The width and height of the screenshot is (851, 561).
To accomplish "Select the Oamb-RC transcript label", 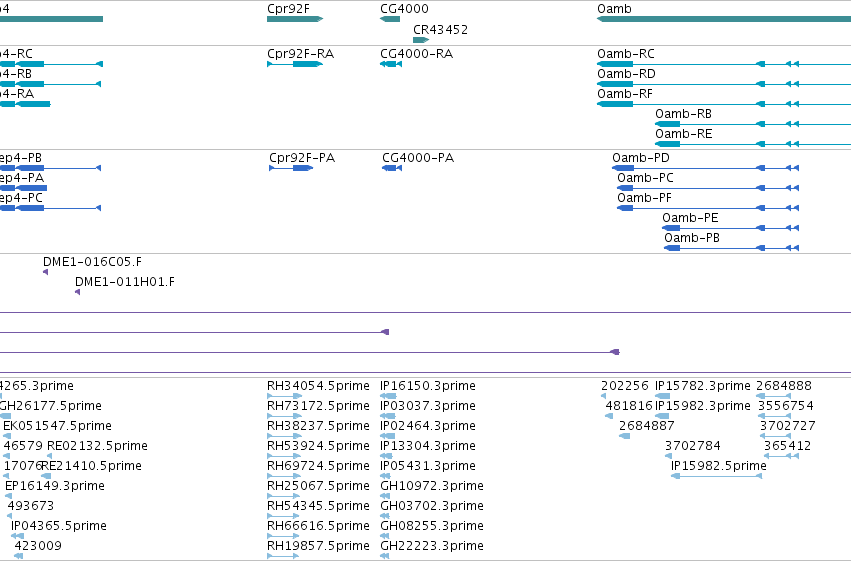I will [x=626, y=54].
